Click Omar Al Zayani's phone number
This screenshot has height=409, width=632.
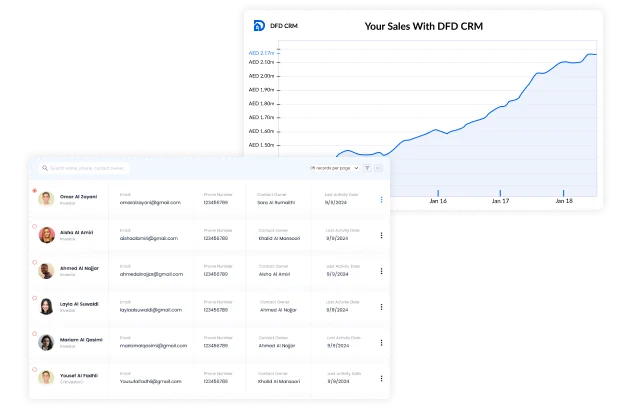click(x=216, y=203)
